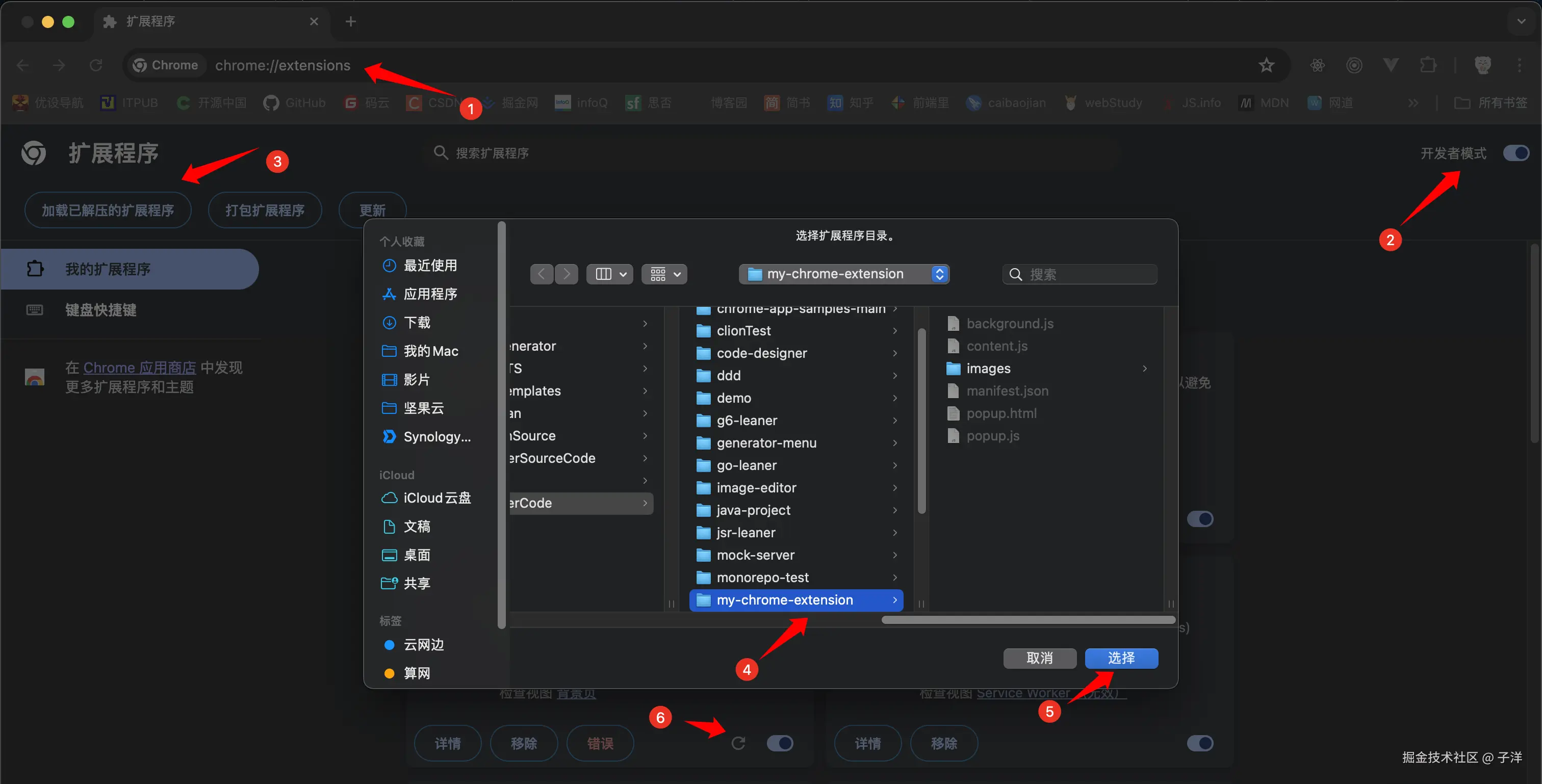This screenshot has height=784, width=1542.
Task: Toggle bottom-right extension switch
Action: point(1200,743)
